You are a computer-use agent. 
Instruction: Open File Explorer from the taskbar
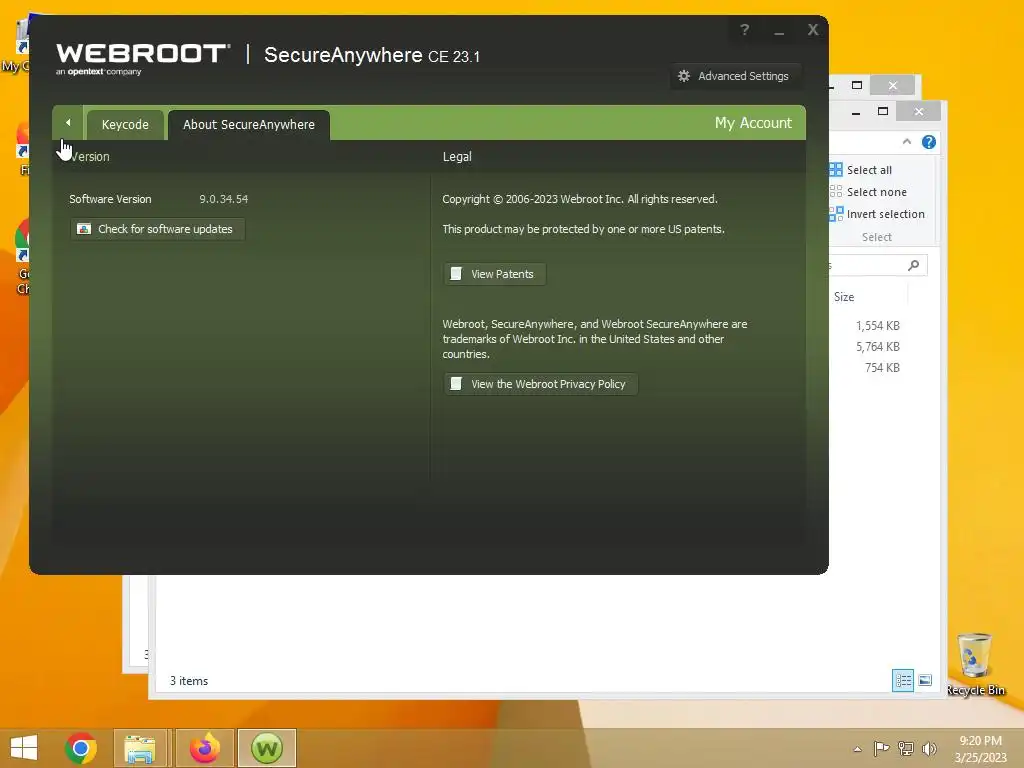pos(140,748)
